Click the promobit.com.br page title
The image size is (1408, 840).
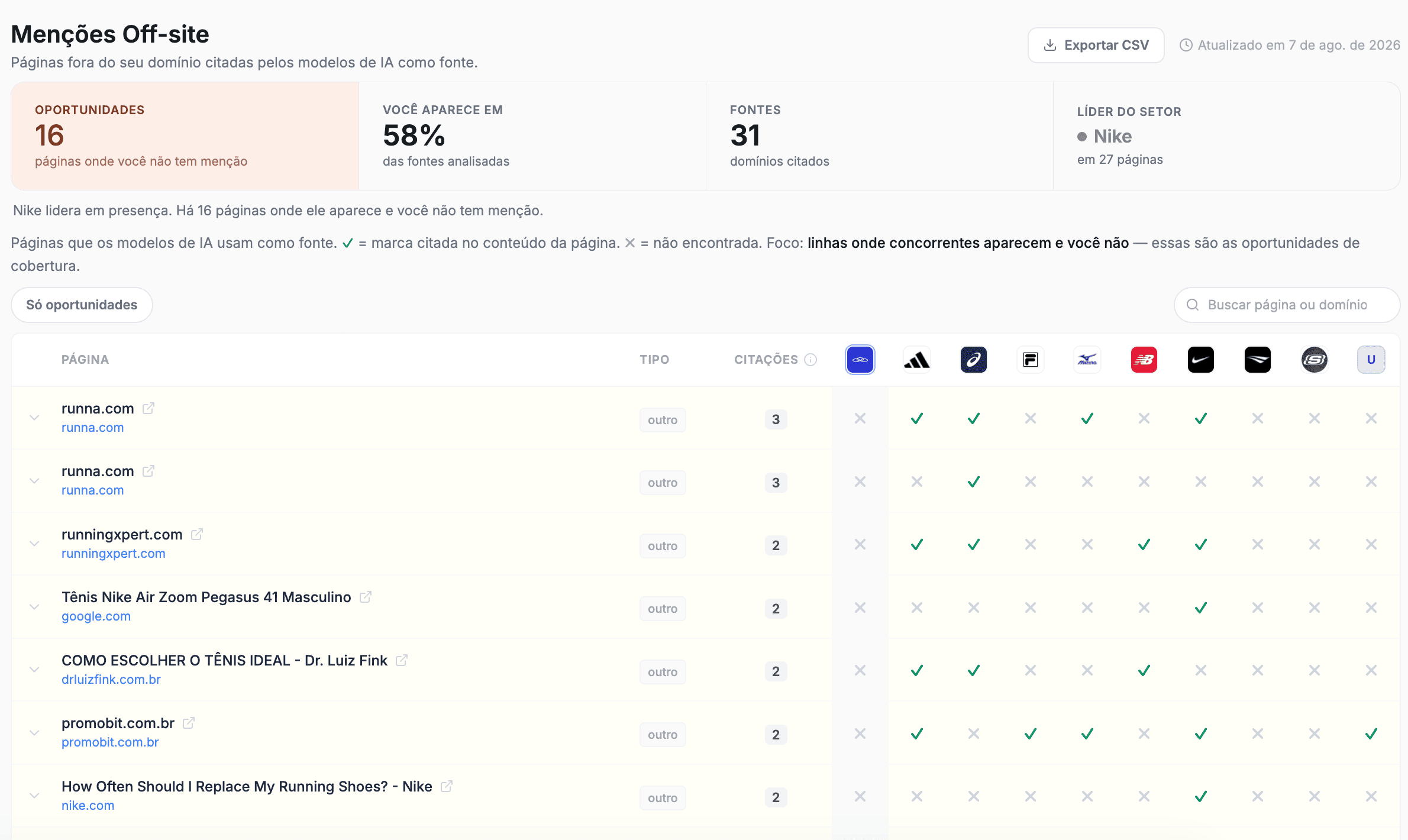(x=118, y=723)
